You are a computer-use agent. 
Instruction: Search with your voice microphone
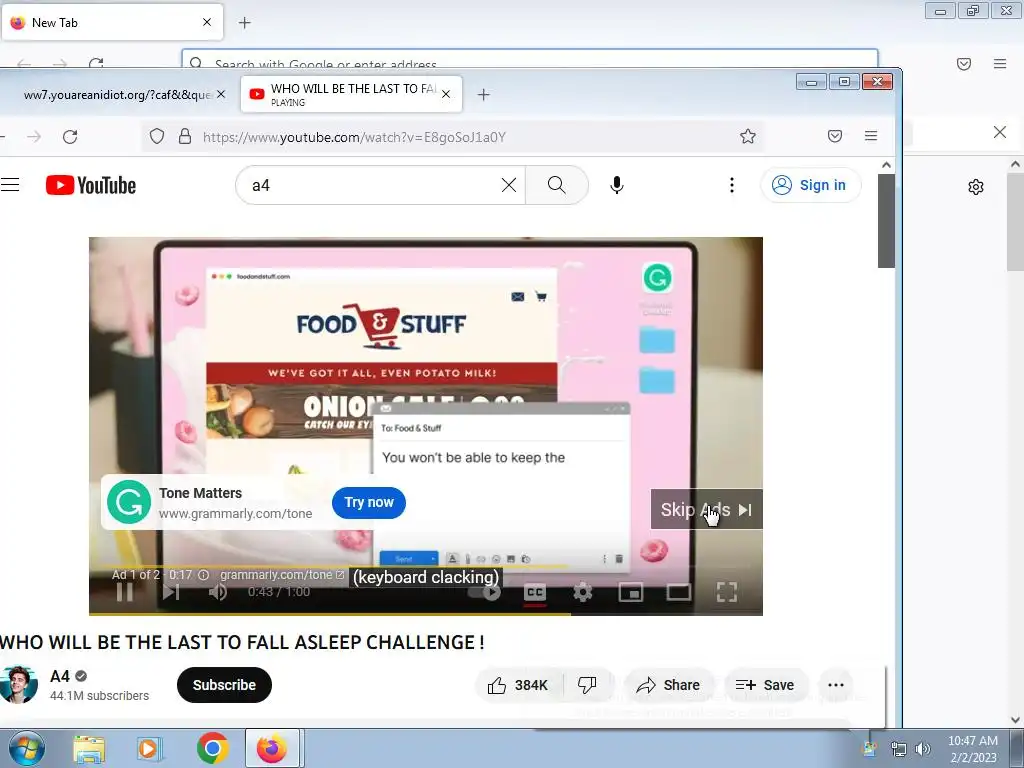(x=616, y=185)
